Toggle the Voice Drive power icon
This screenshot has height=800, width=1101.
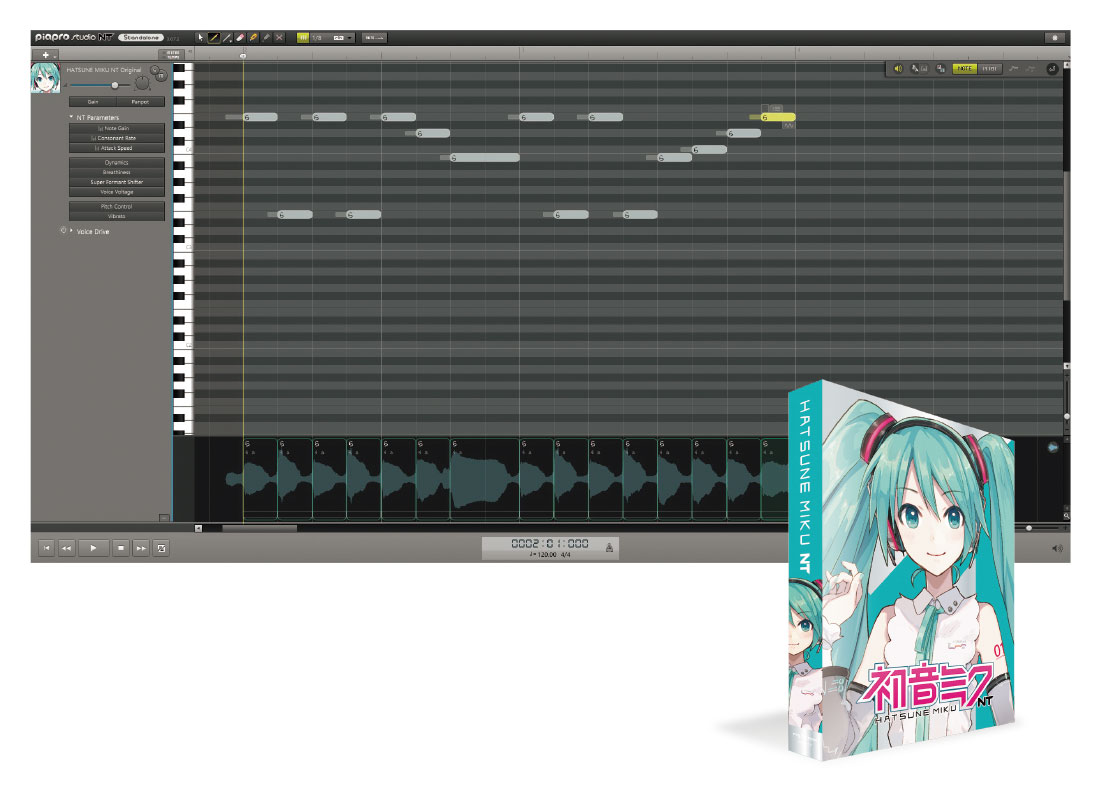point(63,230)
